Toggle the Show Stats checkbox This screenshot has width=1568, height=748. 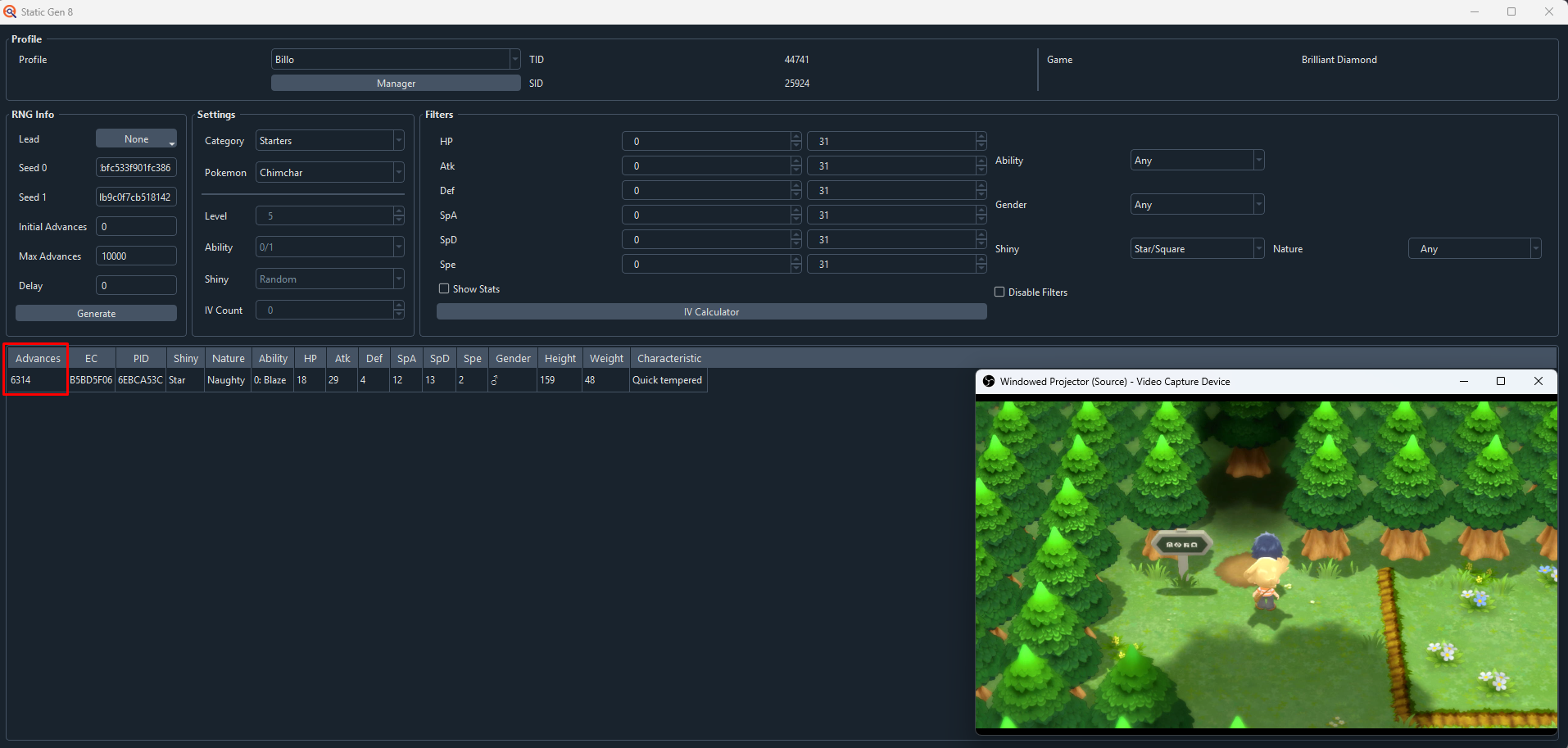click(444, 288)
